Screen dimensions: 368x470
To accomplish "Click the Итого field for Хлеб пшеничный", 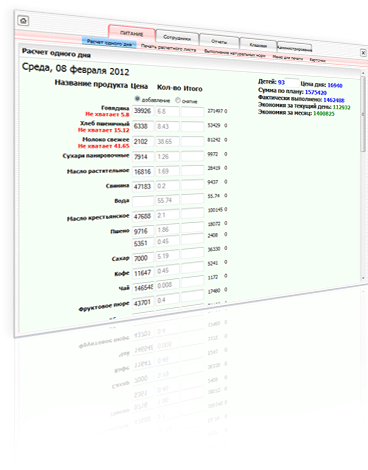I will 192,126.
